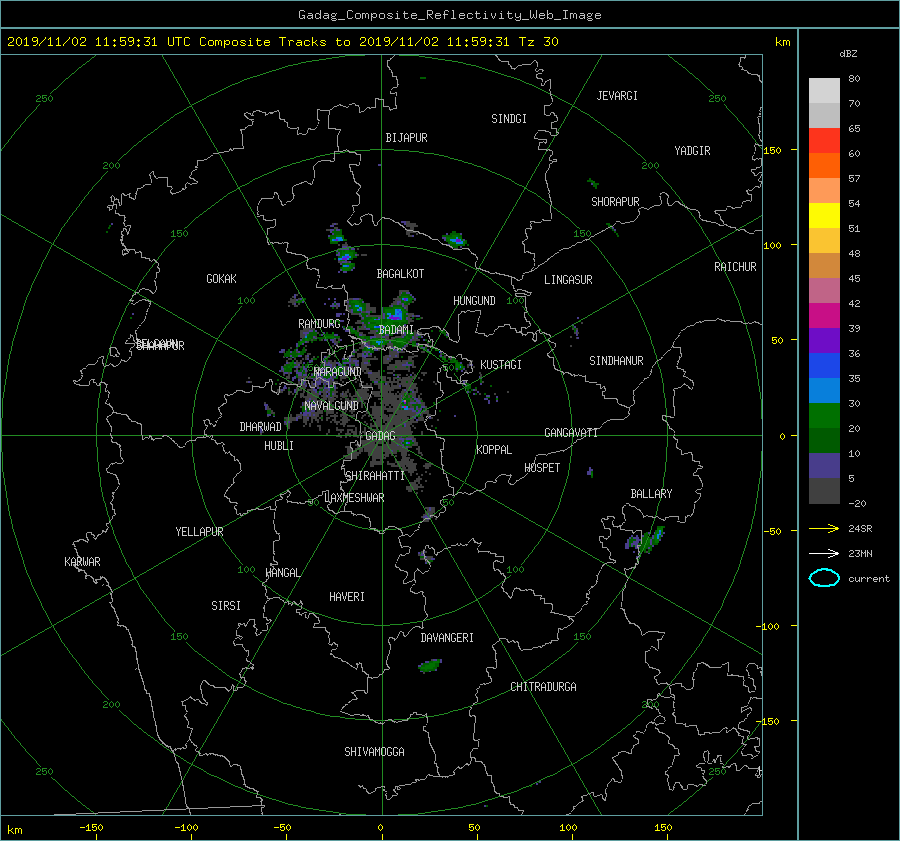Screen dimensions: 900x841
Task: Click the HUNGUND city label
Action: click(x=474, y=301)
